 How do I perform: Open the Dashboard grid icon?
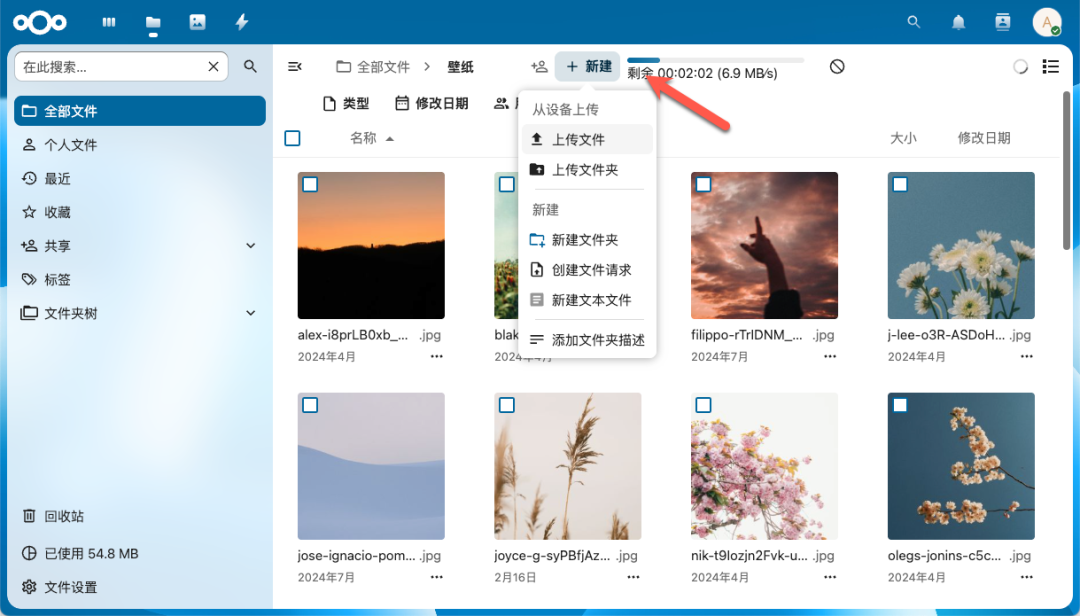click(x=108, y=22)
